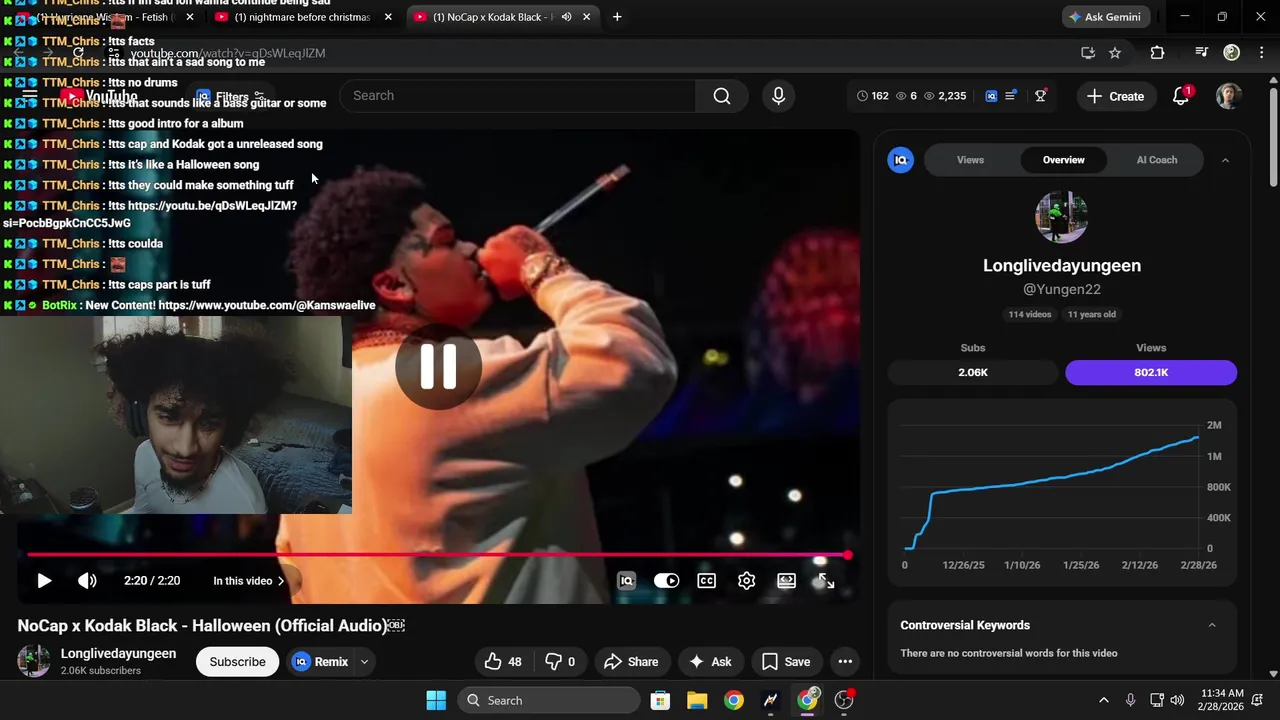
Task: Open the account avatar menu
Action: click(x=1228, y=96)
